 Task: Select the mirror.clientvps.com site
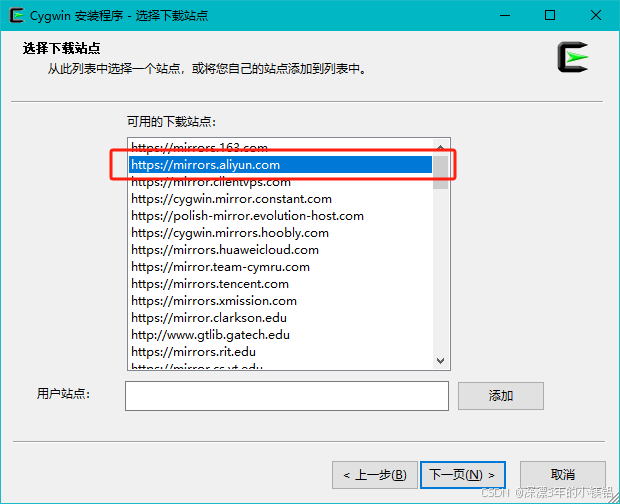(280, 182)
